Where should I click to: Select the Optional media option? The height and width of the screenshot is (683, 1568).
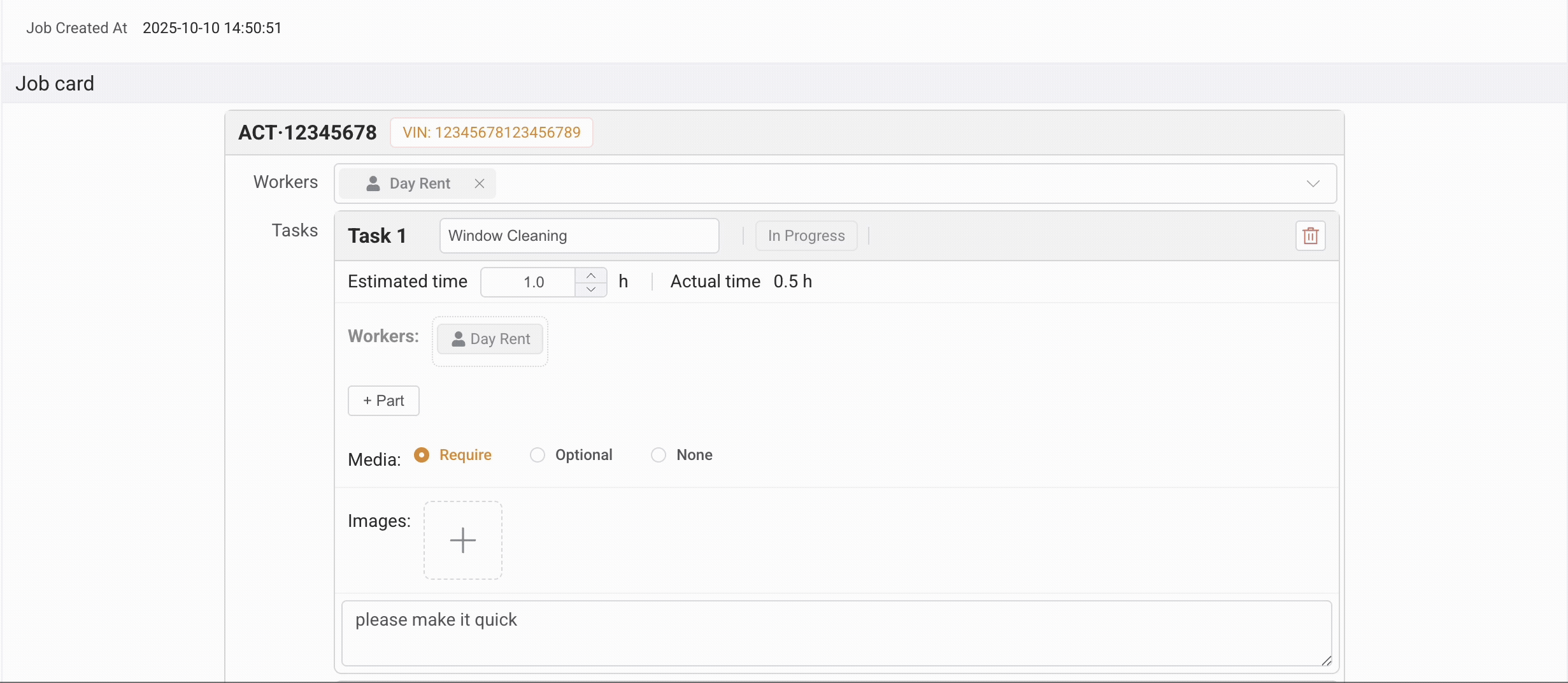pyautogui.click(x=538, y=455)
